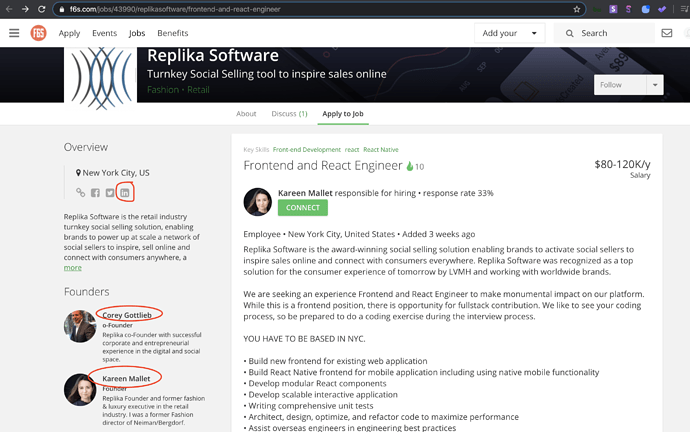Open the Jobs menu item
This screenshot has height=432, width=690.
coord(137,33)
